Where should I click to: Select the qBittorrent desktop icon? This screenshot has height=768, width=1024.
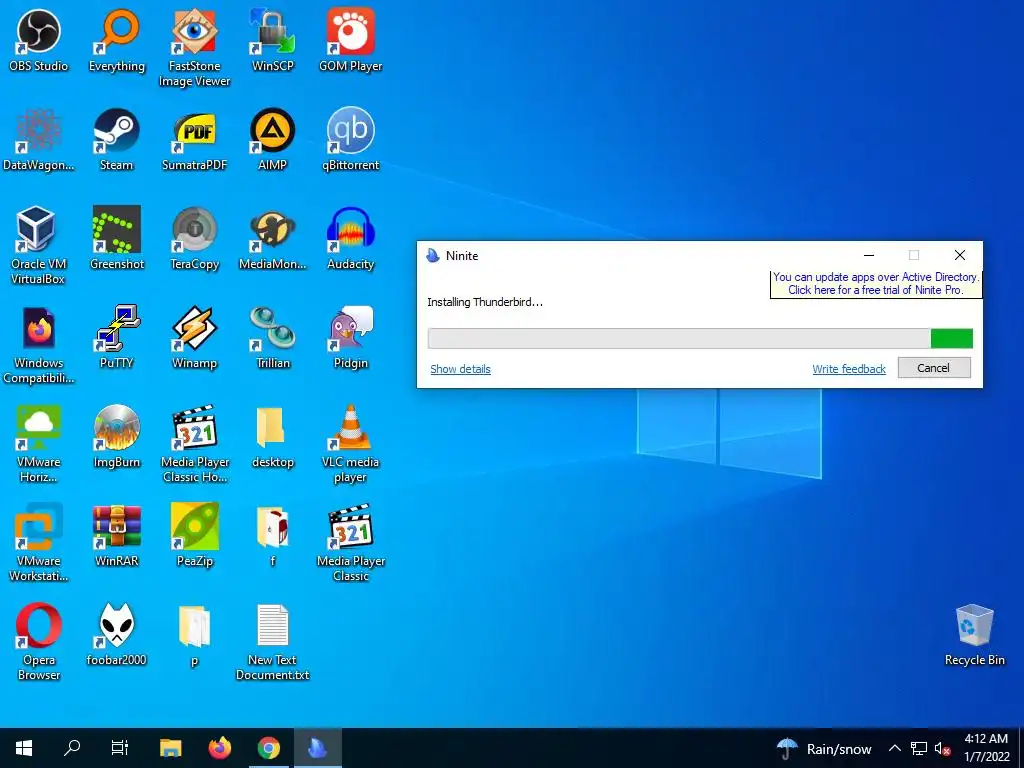351,140
